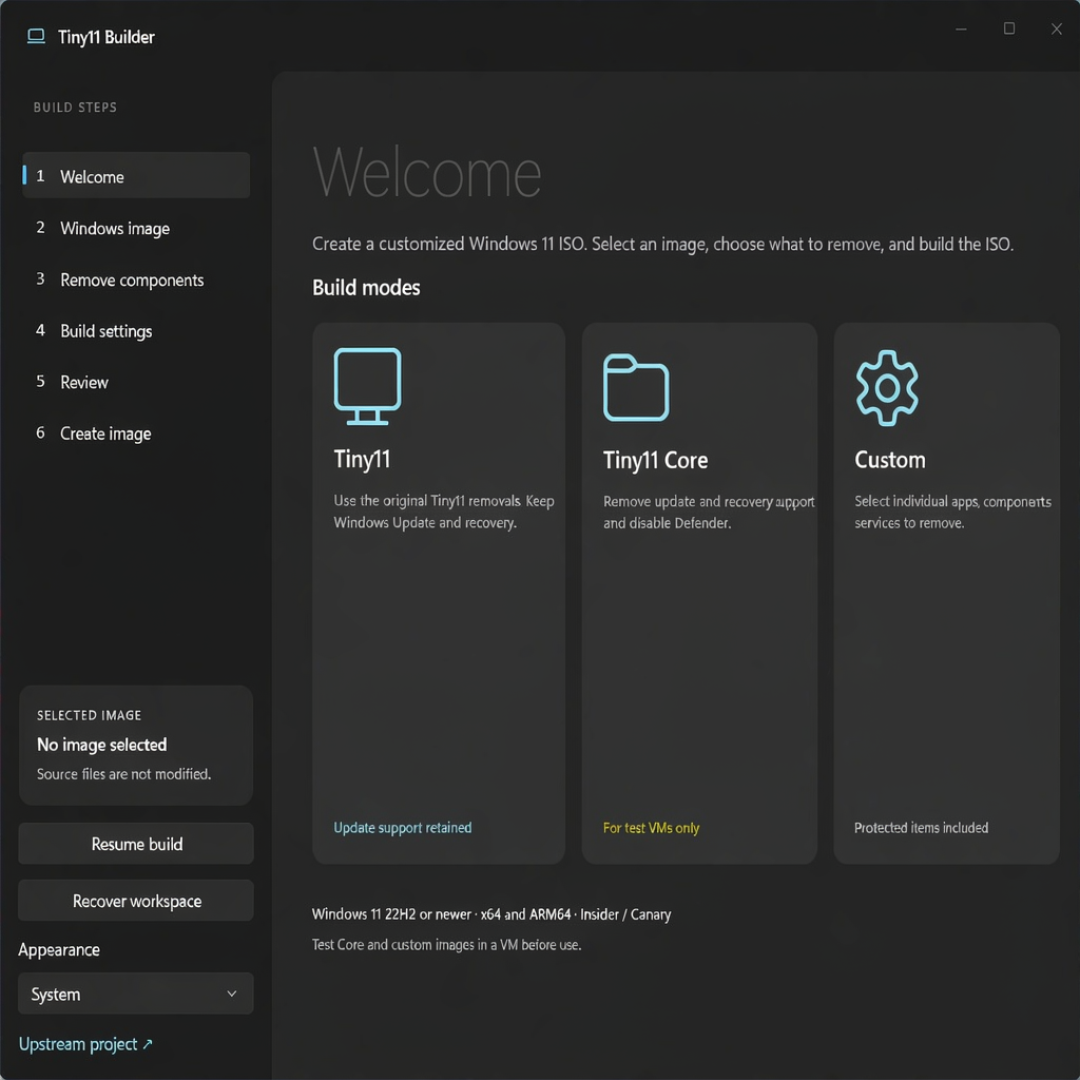Maximize the Tiny11 Builder window
1080x1080 pixels.
(1009, 28)
